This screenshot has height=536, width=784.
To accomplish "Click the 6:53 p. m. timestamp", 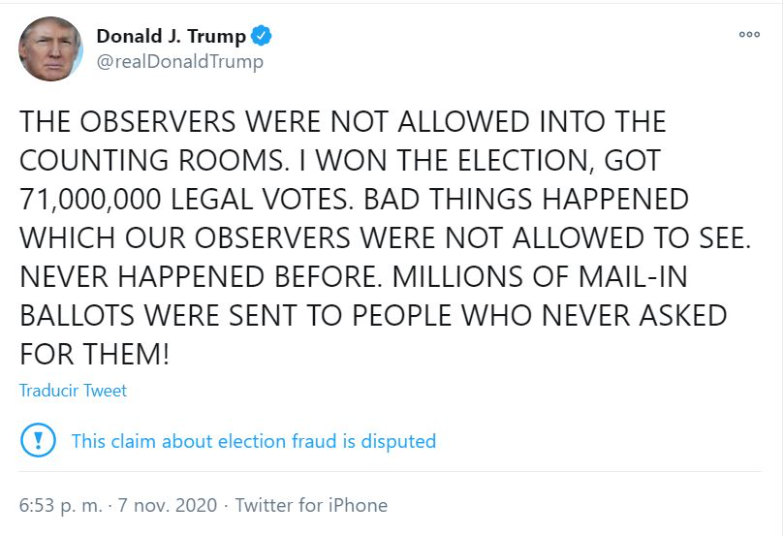I will [60, 505].
